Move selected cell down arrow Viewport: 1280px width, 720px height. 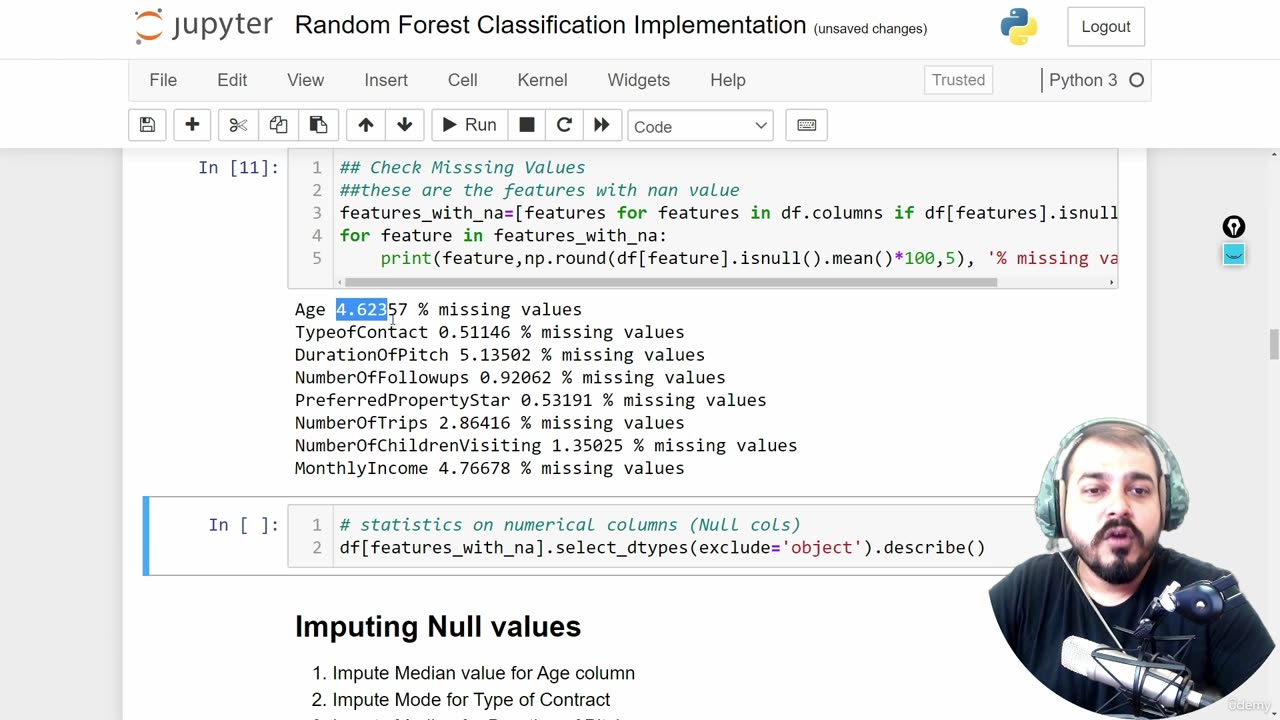[x=405, y=125]
